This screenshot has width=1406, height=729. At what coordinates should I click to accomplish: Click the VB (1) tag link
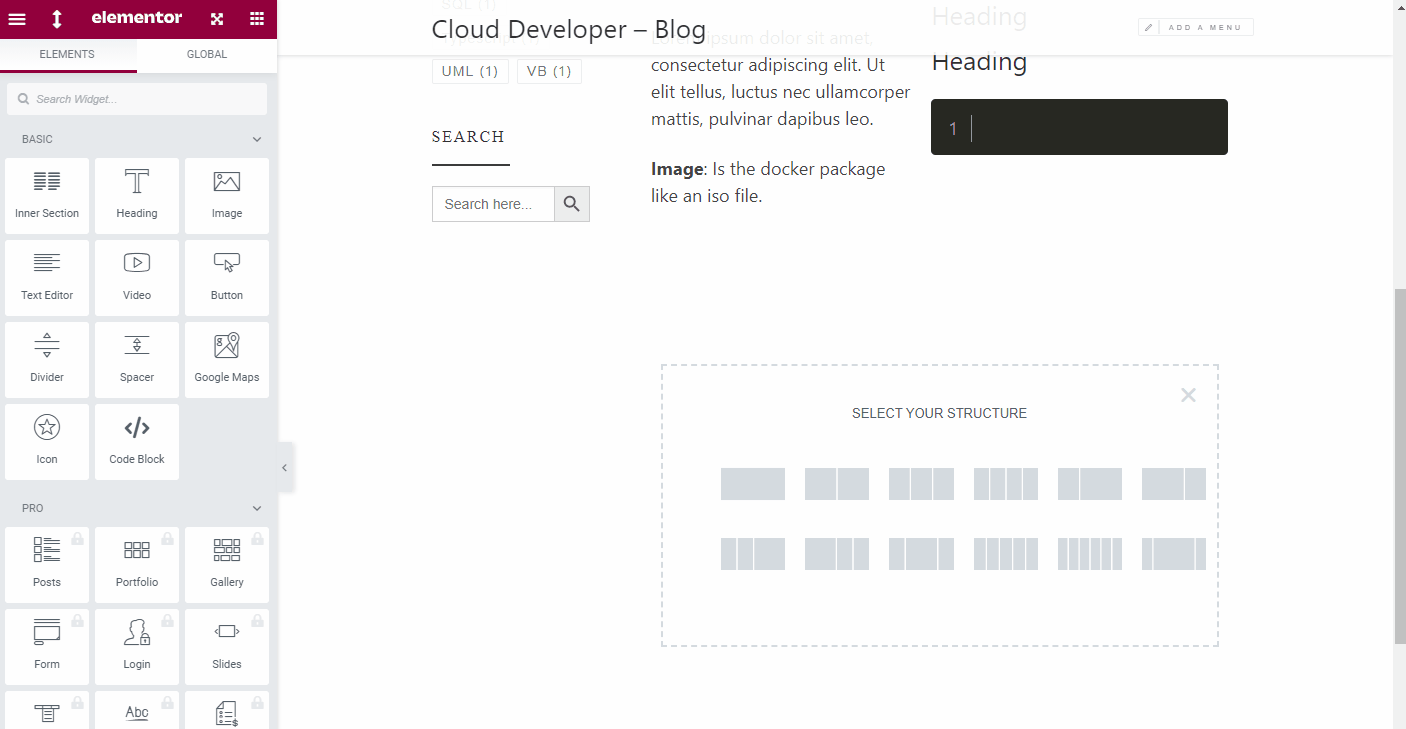549,71
